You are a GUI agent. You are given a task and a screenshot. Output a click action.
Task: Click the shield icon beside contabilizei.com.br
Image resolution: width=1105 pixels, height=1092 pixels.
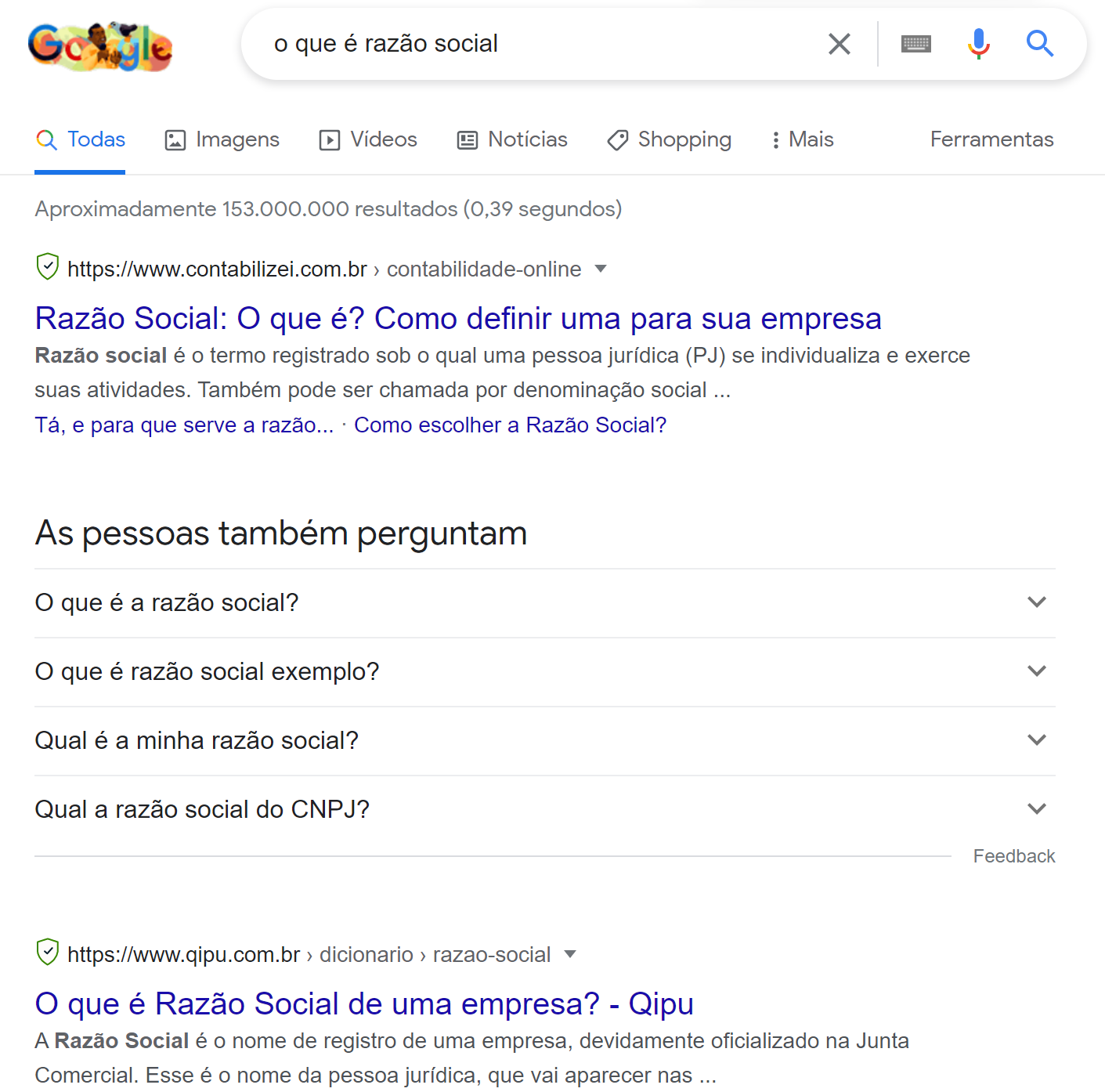[x=47, y=268]
